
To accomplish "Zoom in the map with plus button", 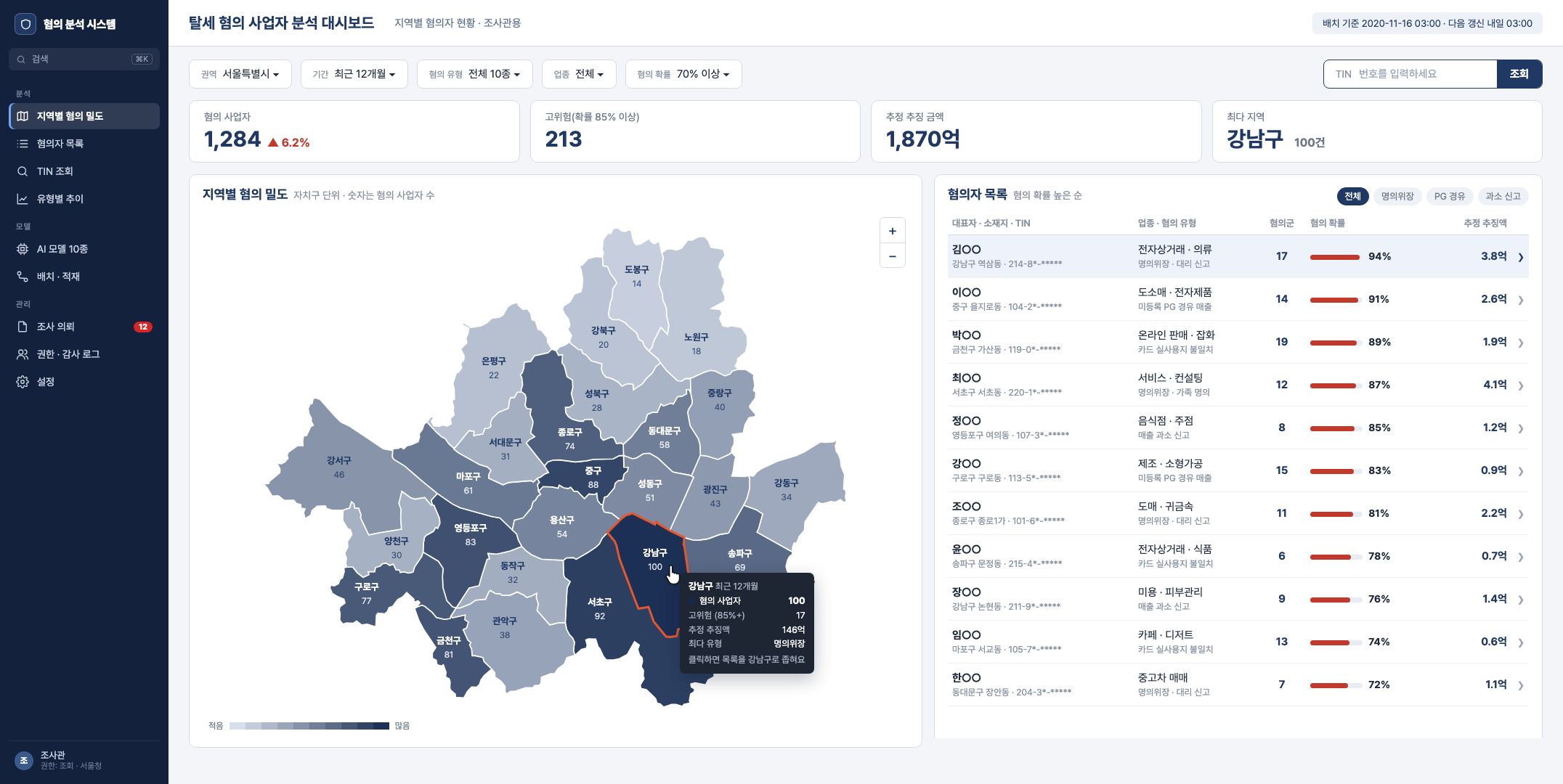I will tap(892, 231).
